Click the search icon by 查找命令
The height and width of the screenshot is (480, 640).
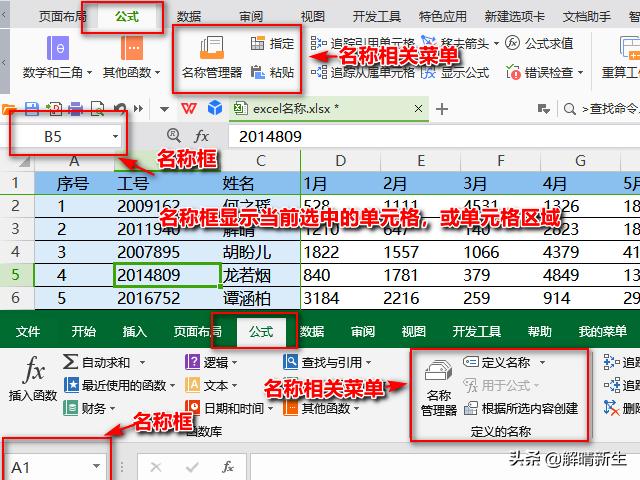(x=569, y=109)
